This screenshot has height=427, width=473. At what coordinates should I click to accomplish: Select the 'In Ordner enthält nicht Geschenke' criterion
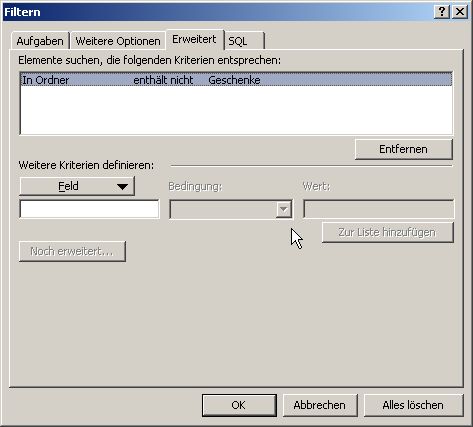(x=236, y=80)
